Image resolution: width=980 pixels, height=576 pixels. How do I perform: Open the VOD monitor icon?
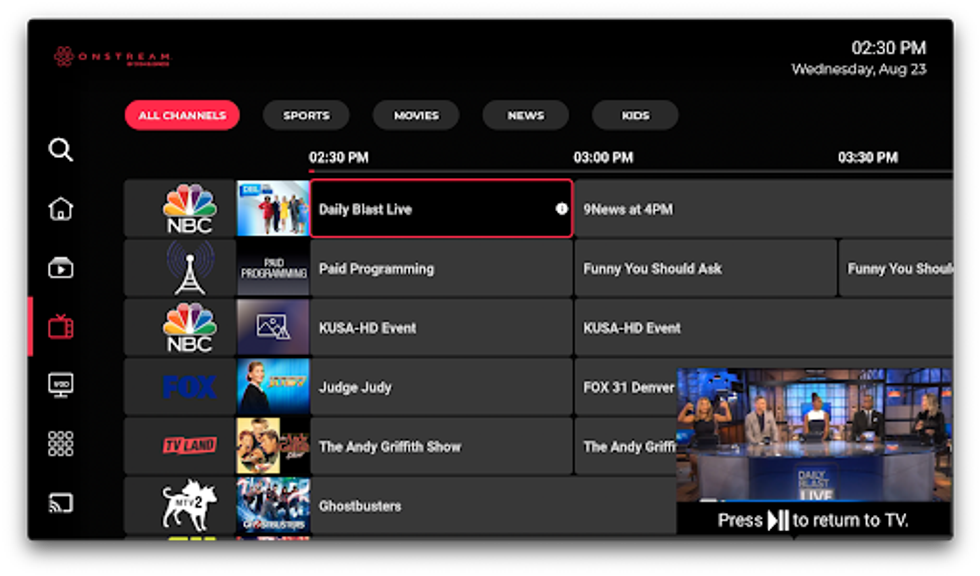click(61, 386)
